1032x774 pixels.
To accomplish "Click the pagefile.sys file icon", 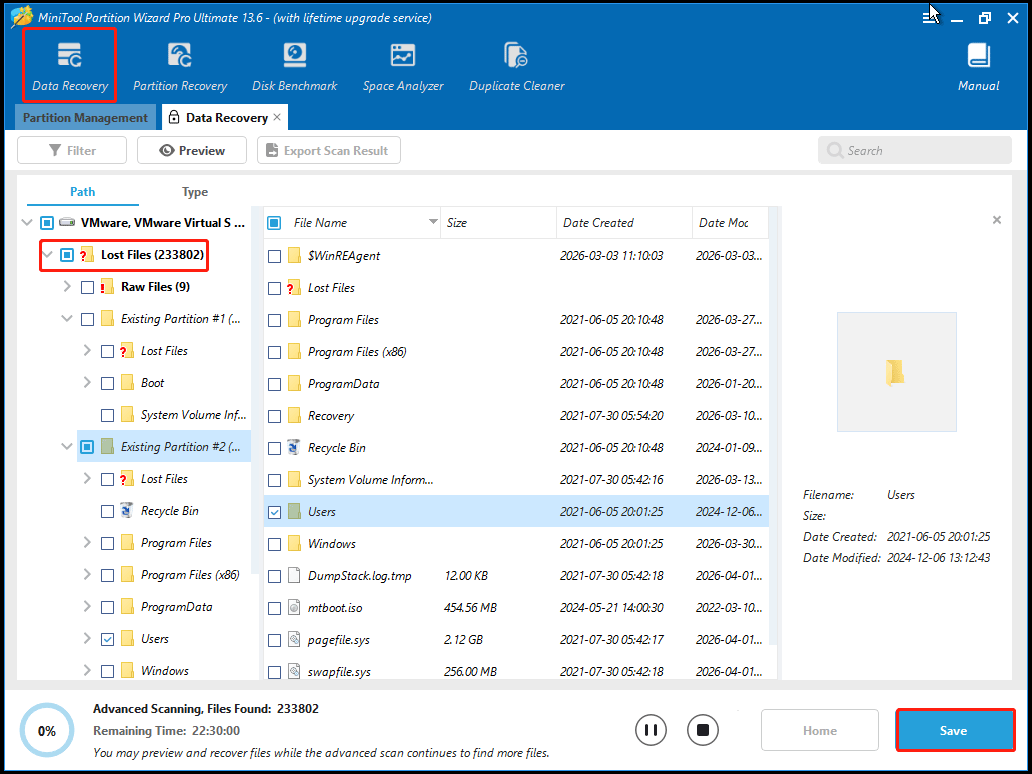I will (294, 640).
